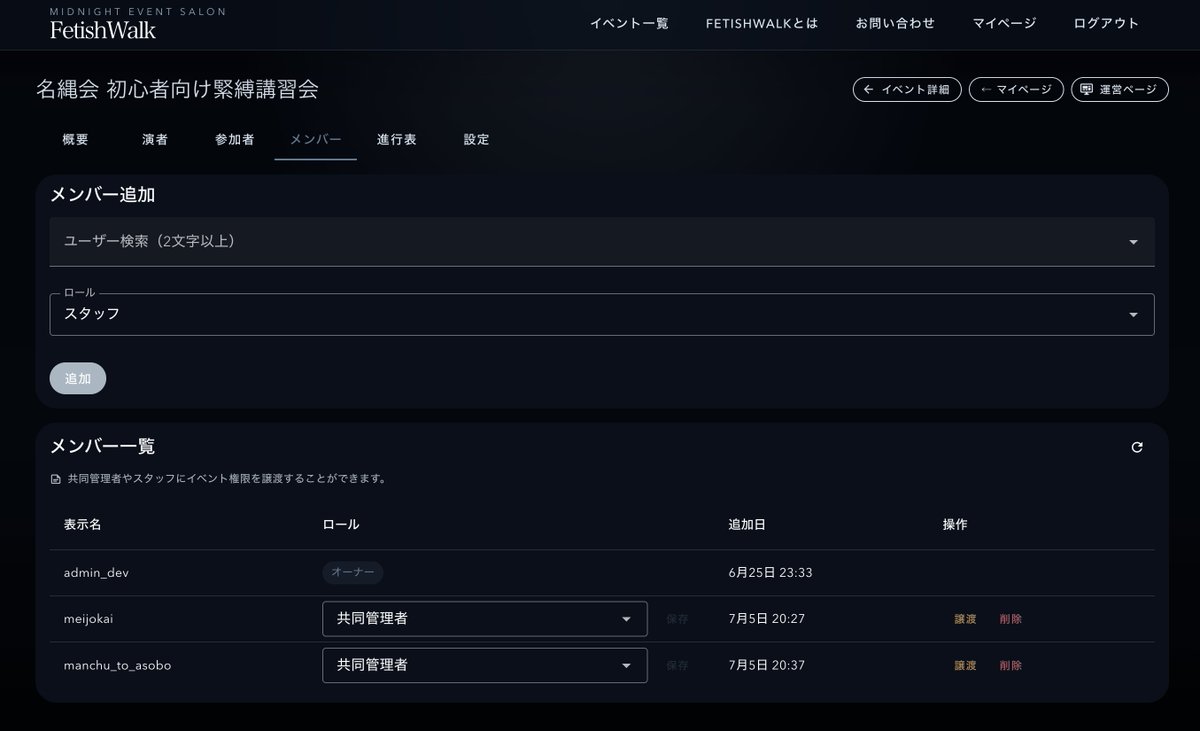The width and height of the screenshot is (1200, 731).
Task: Click the info note icon before 共同管理者やスタッフに
Action: pos(56,479)
